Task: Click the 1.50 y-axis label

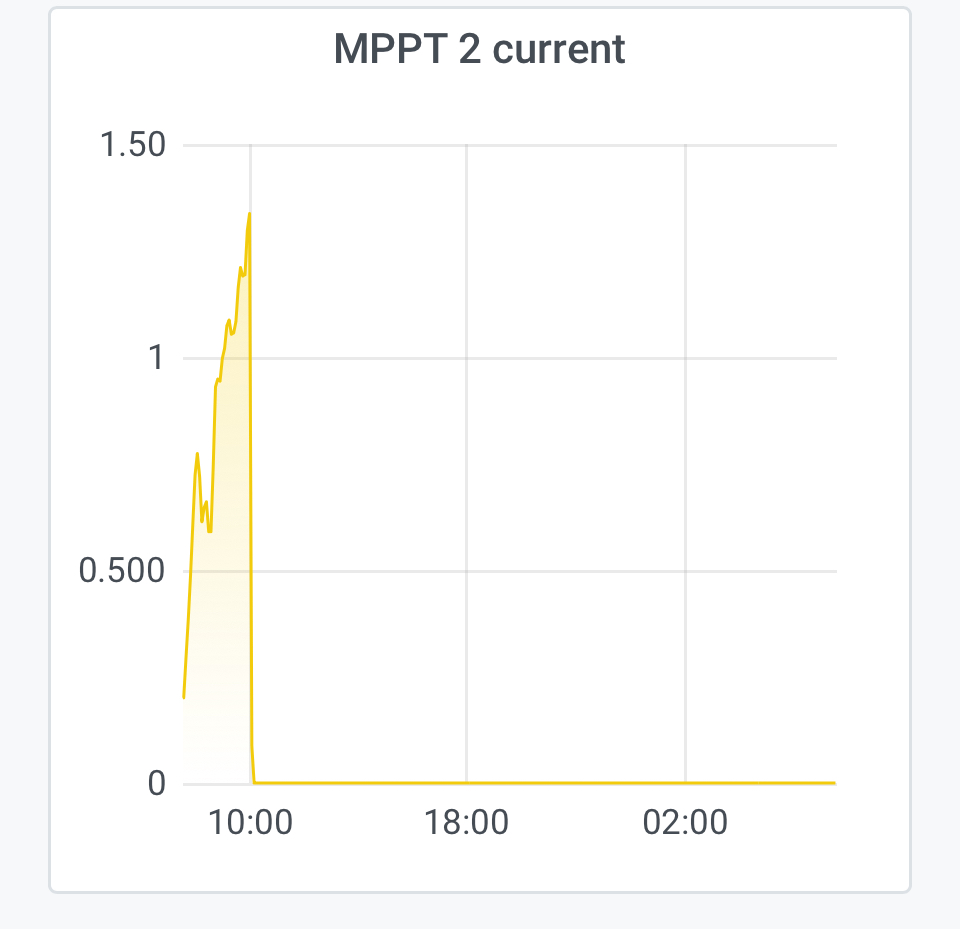Action: pos(131,145)
